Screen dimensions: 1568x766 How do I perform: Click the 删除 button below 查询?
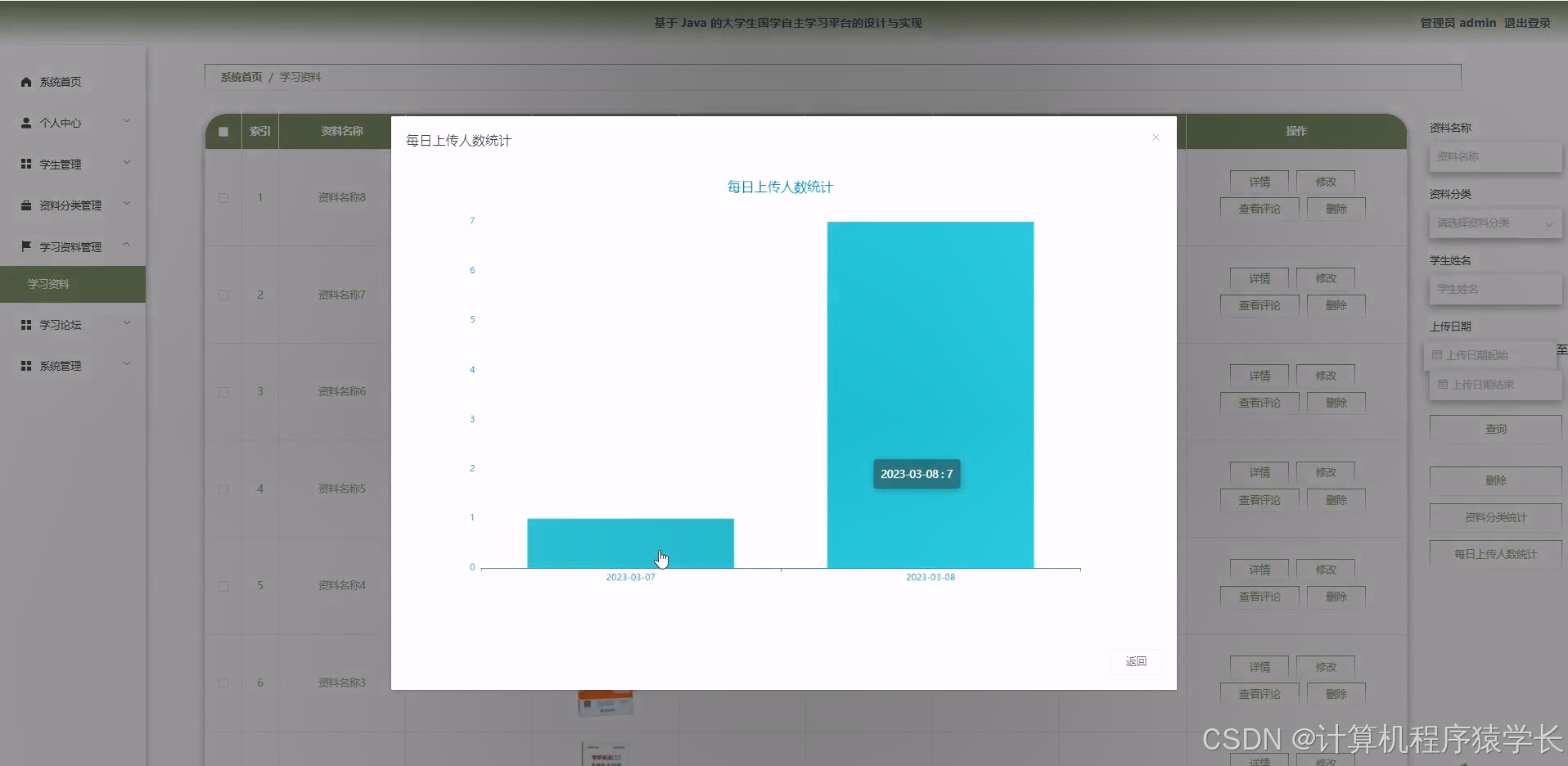tap(1495, 480)
